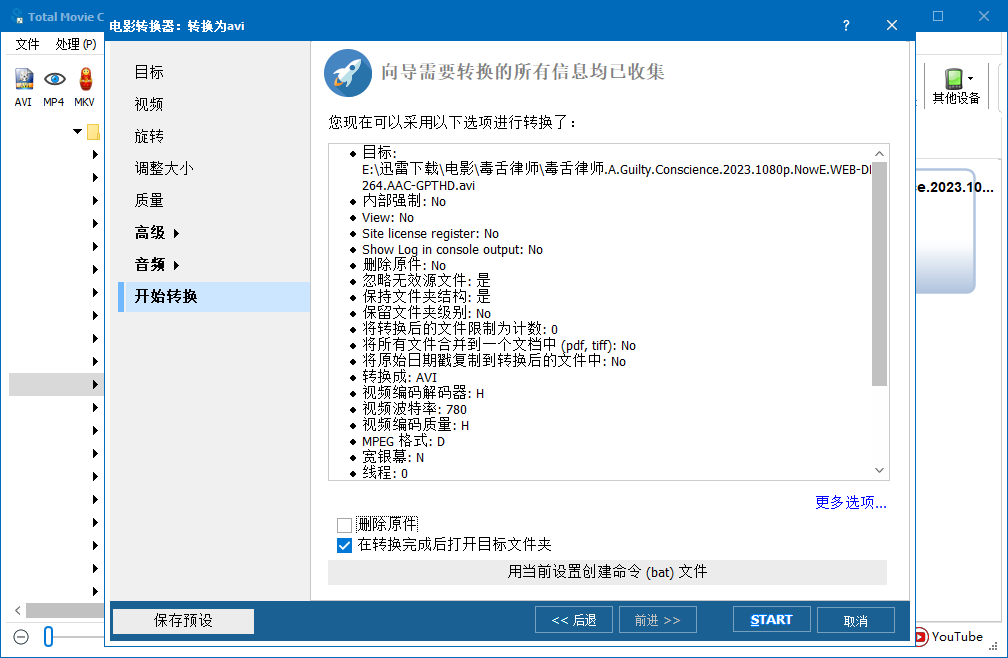Screen dimensions: 1008x658
Task: Disable opening target folder after conversion
Action: [344, 545]
